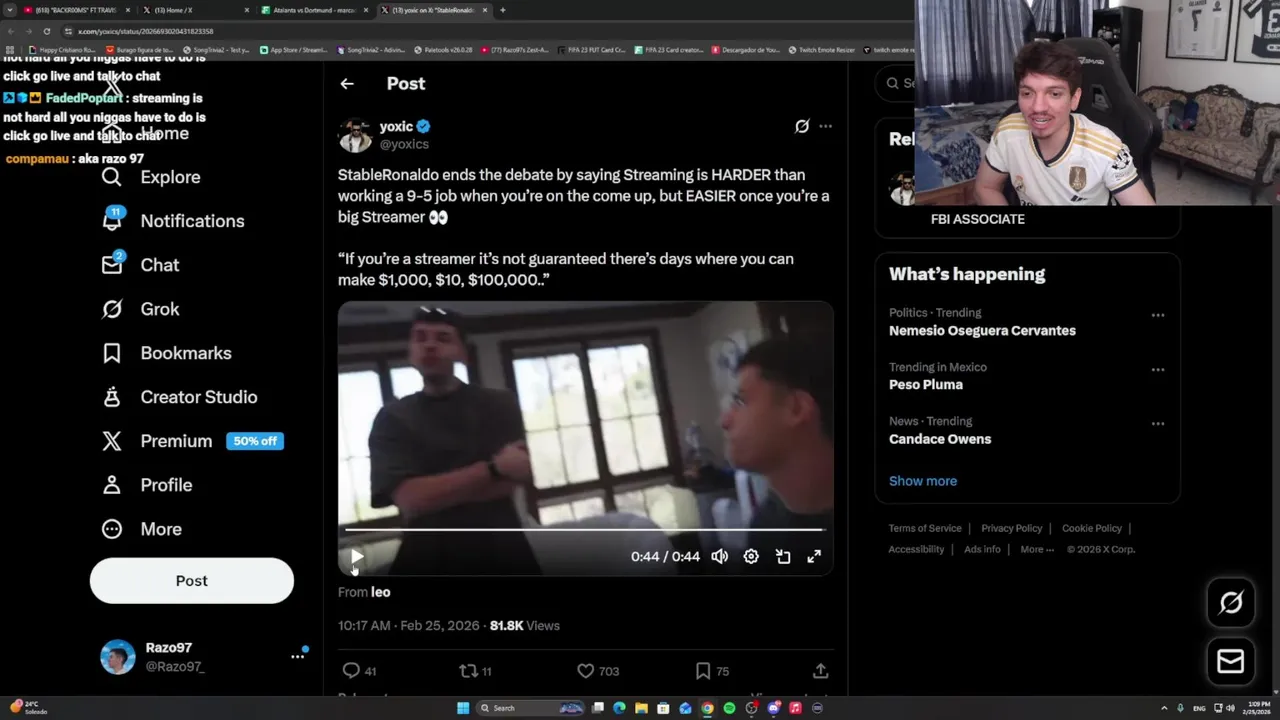Open Discord from the taskbar
The height and width of the screenshot is (720, 1280).
point(773,708)
